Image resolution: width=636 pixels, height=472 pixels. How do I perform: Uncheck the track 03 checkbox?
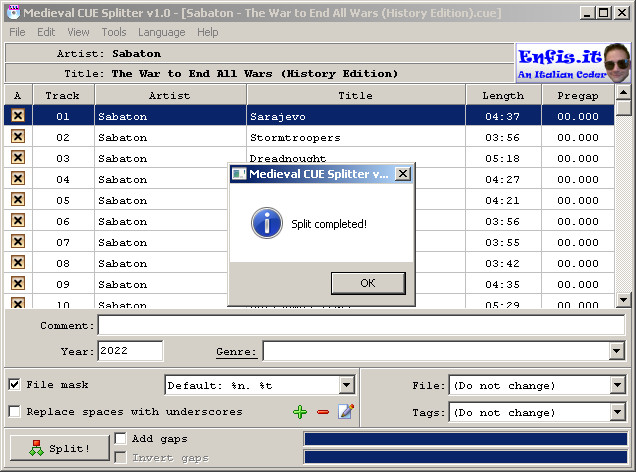tap(17, 157)
